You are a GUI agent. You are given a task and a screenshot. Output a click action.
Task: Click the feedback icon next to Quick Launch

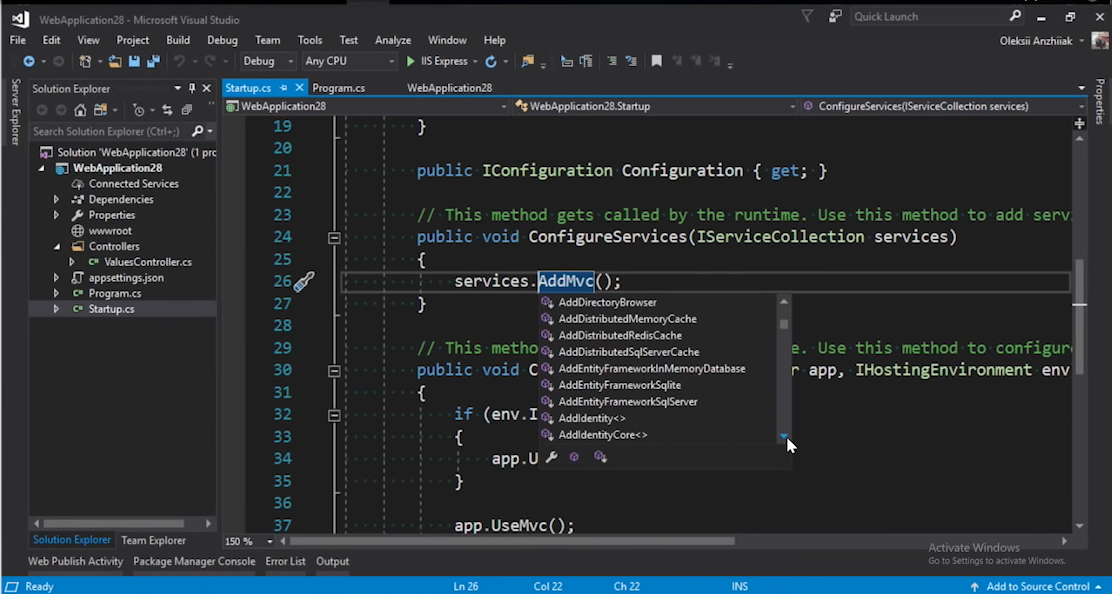tap(835, 17)
